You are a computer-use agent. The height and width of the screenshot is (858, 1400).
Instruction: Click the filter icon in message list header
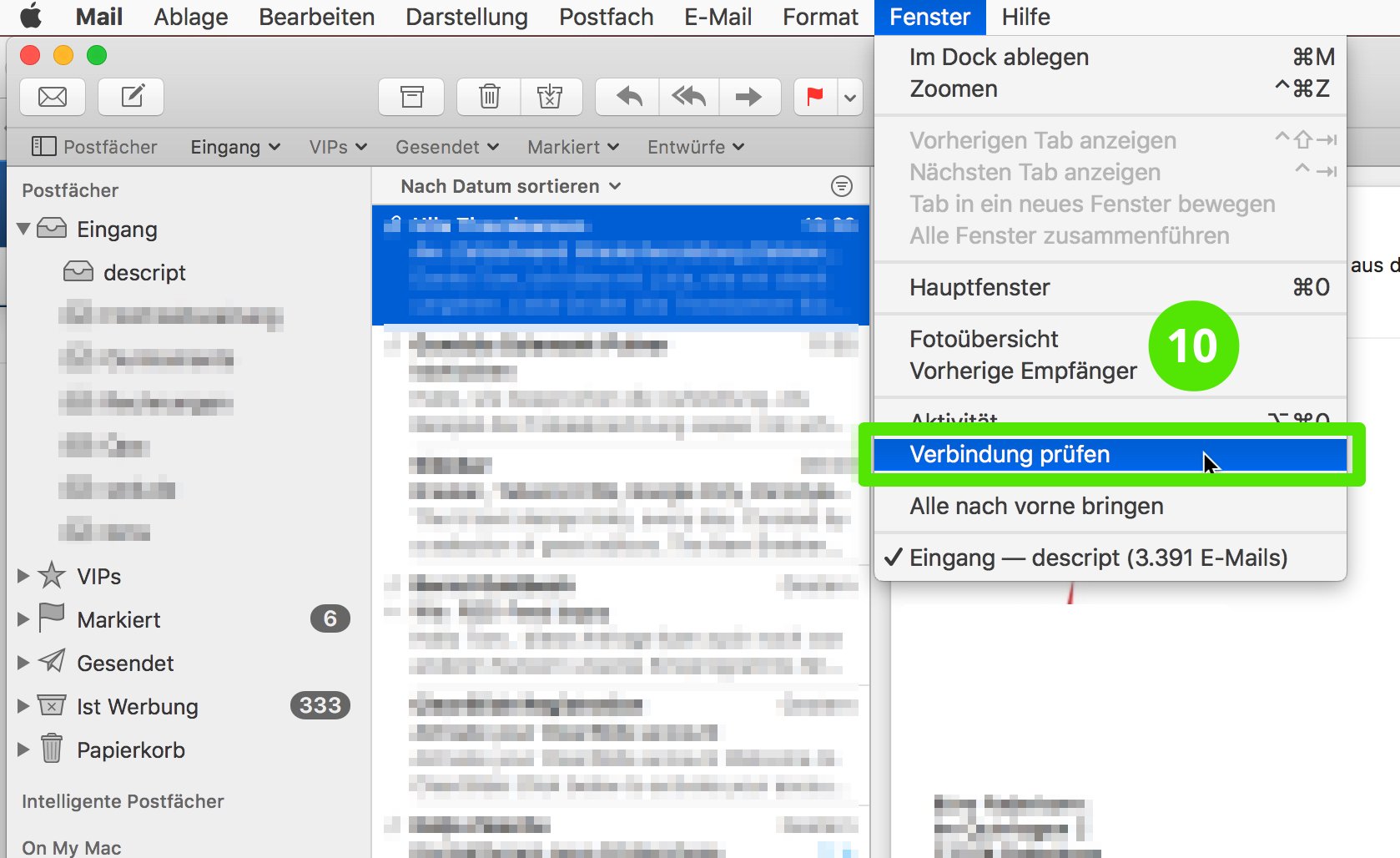[x=842, y=186]
